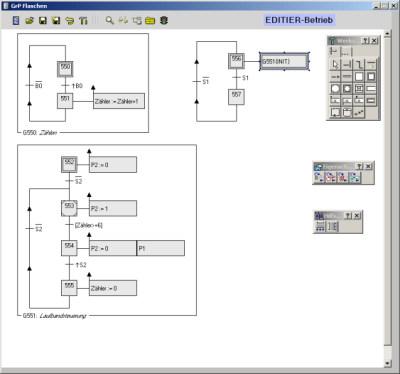The width and height of the screenshot is (400, 374).
Task: Click the horizontal alignment icon in Hilfs palette
Action: (x=320, y=226)
